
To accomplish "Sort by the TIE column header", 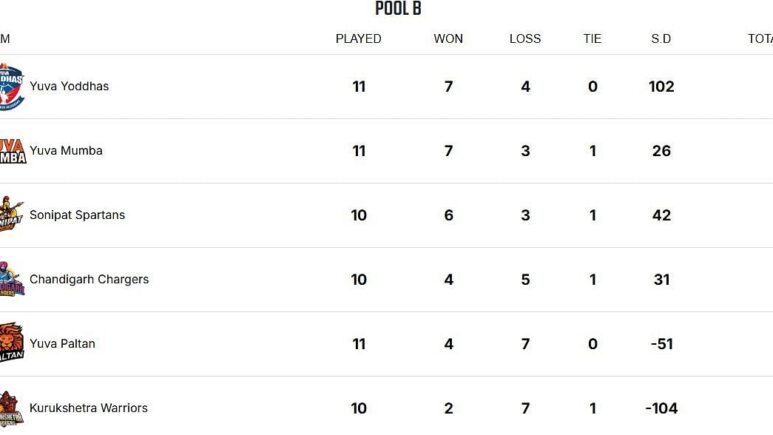I will coord(592,39).
